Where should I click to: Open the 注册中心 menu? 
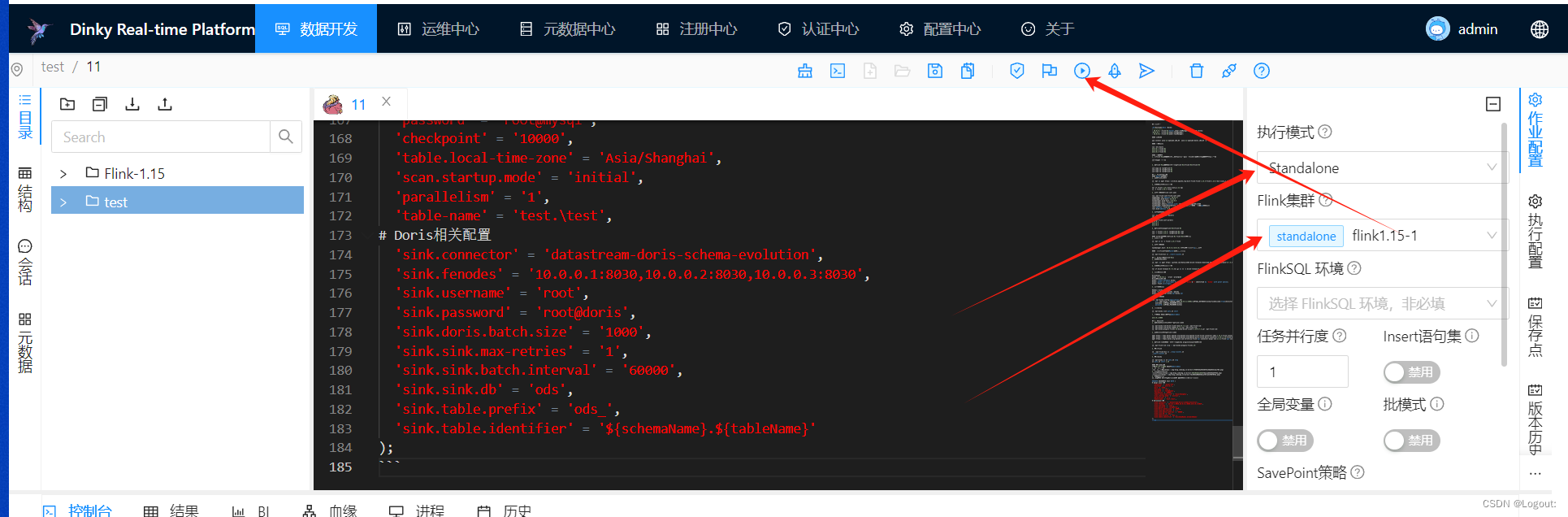pyautogui.click(x=696, y=29)
